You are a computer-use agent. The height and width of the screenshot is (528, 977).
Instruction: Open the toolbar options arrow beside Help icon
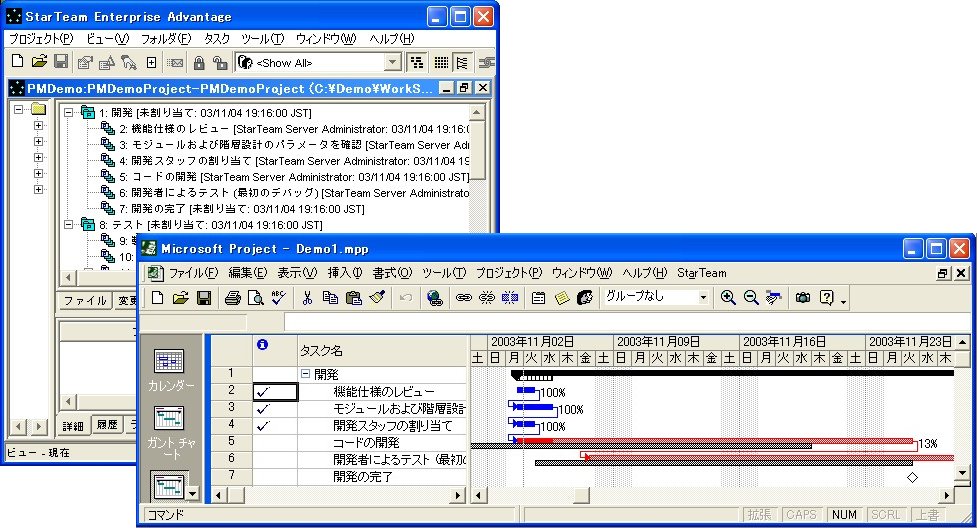pos(843,302)
